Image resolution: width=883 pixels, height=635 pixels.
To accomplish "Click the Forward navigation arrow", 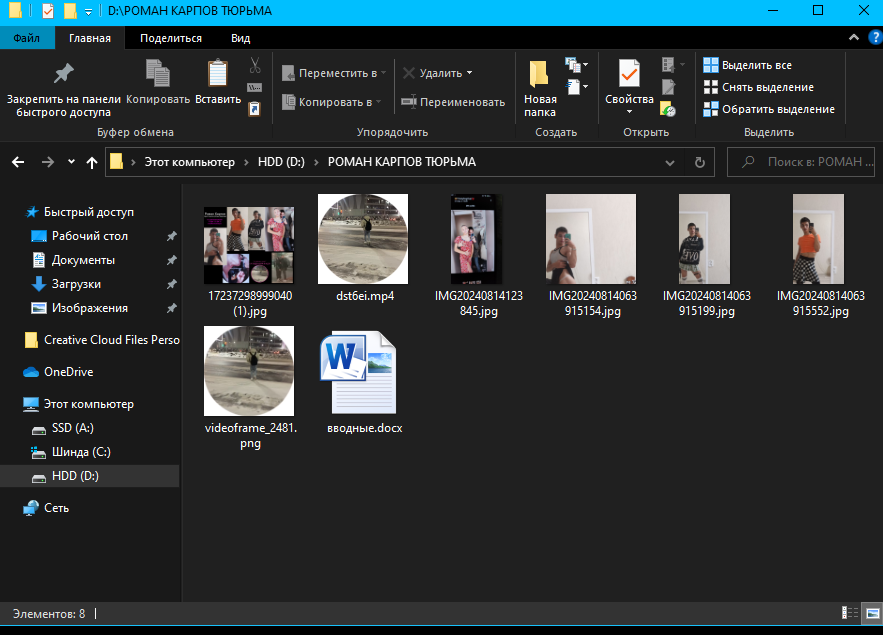I will pos(48,162).
